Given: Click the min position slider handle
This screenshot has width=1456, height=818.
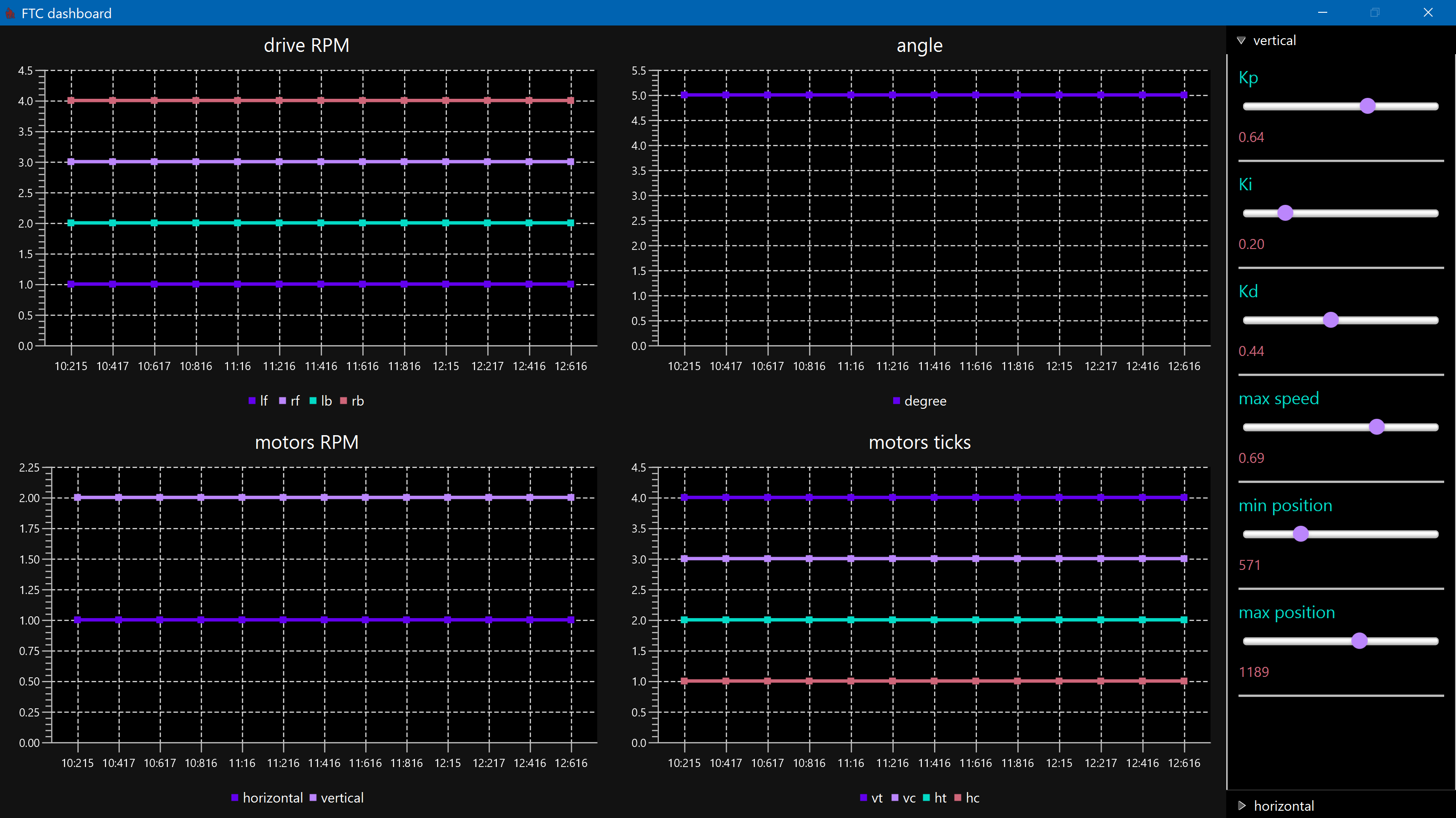Looking at the screenshot, I should [x=1300, y=533].
